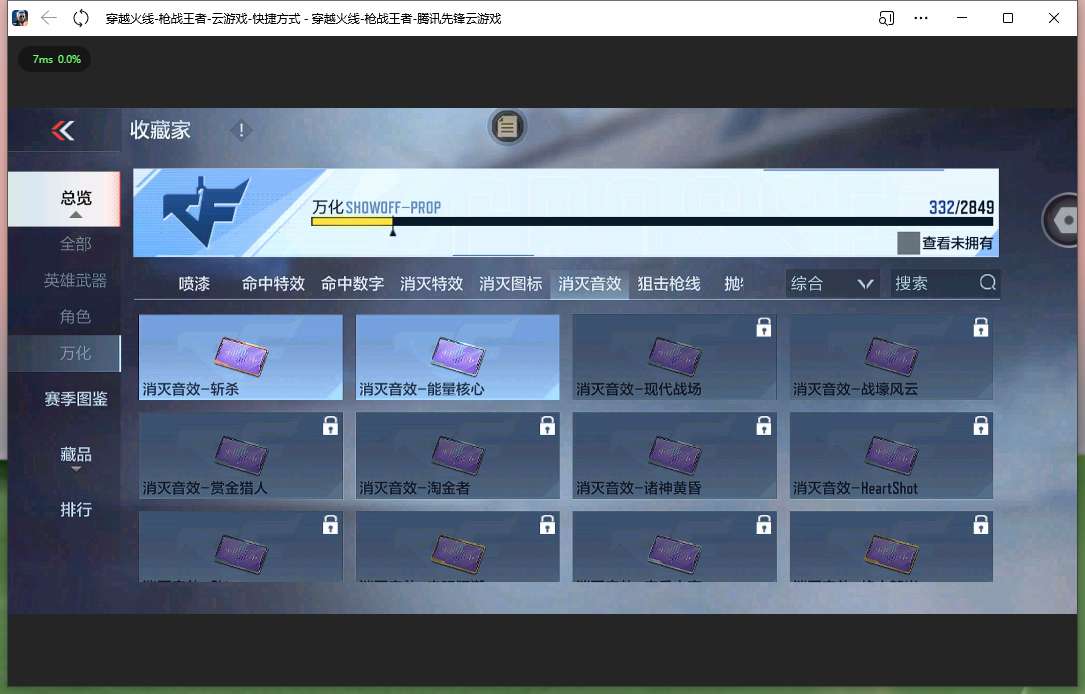1085x694 pixels.
Task: Open the round notes list icon
Action: pos(507,127)
